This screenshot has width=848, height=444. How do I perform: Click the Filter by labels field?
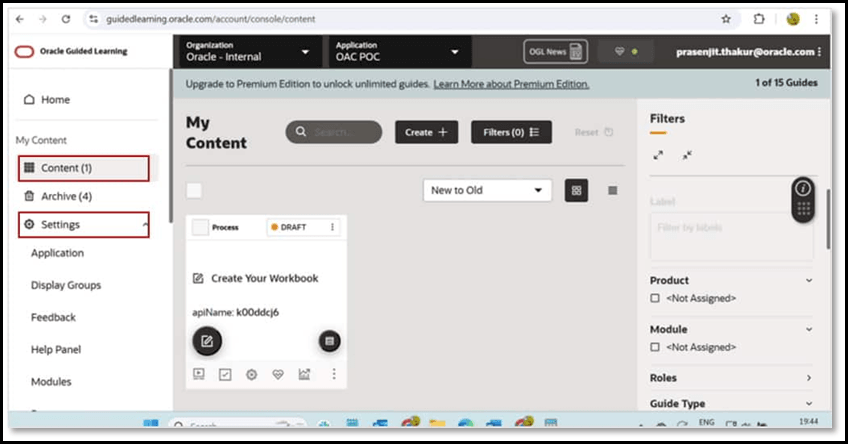pos(731,236)
